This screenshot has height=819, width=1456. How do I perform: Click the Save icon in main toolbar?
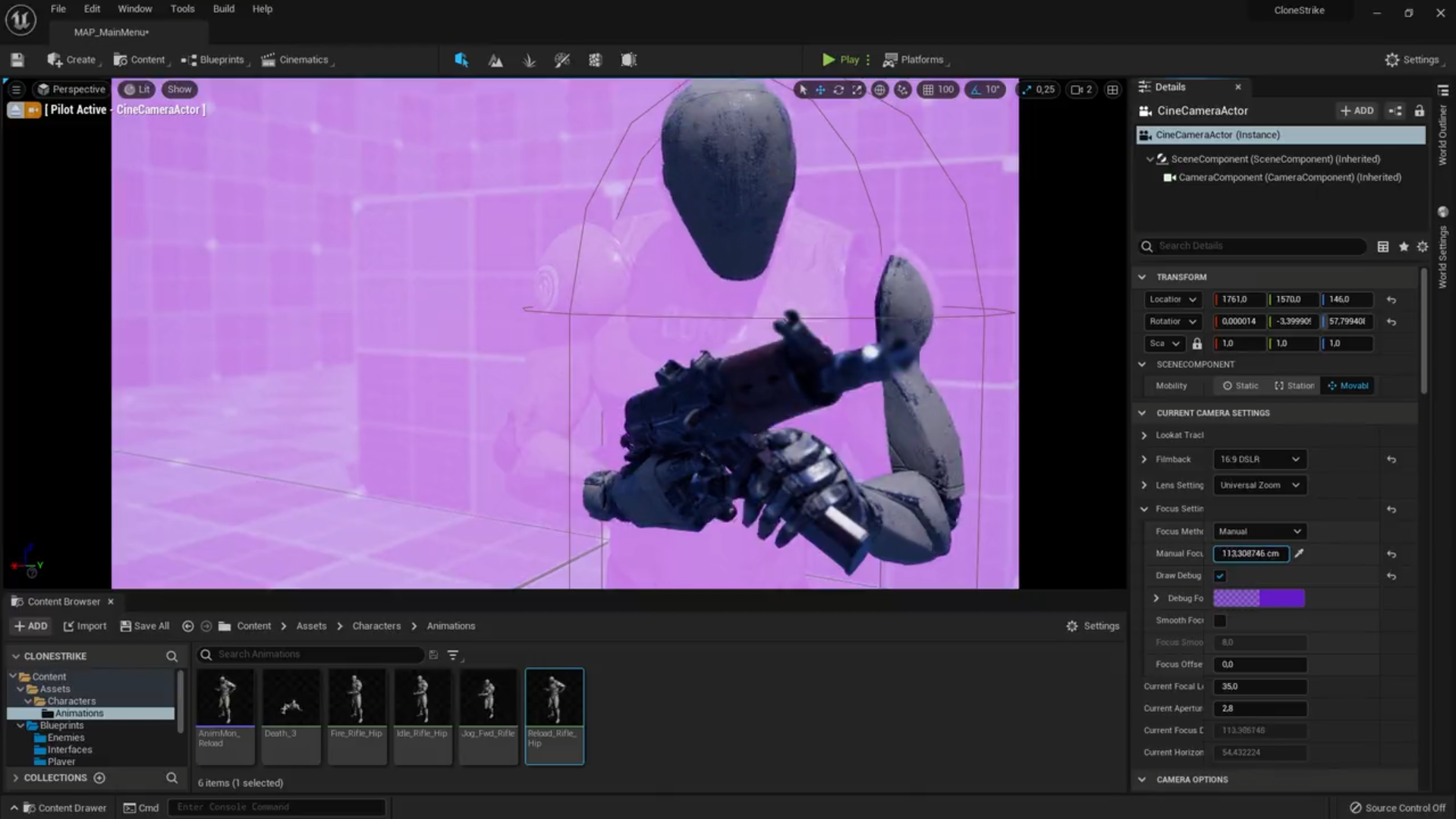(17, 60)
